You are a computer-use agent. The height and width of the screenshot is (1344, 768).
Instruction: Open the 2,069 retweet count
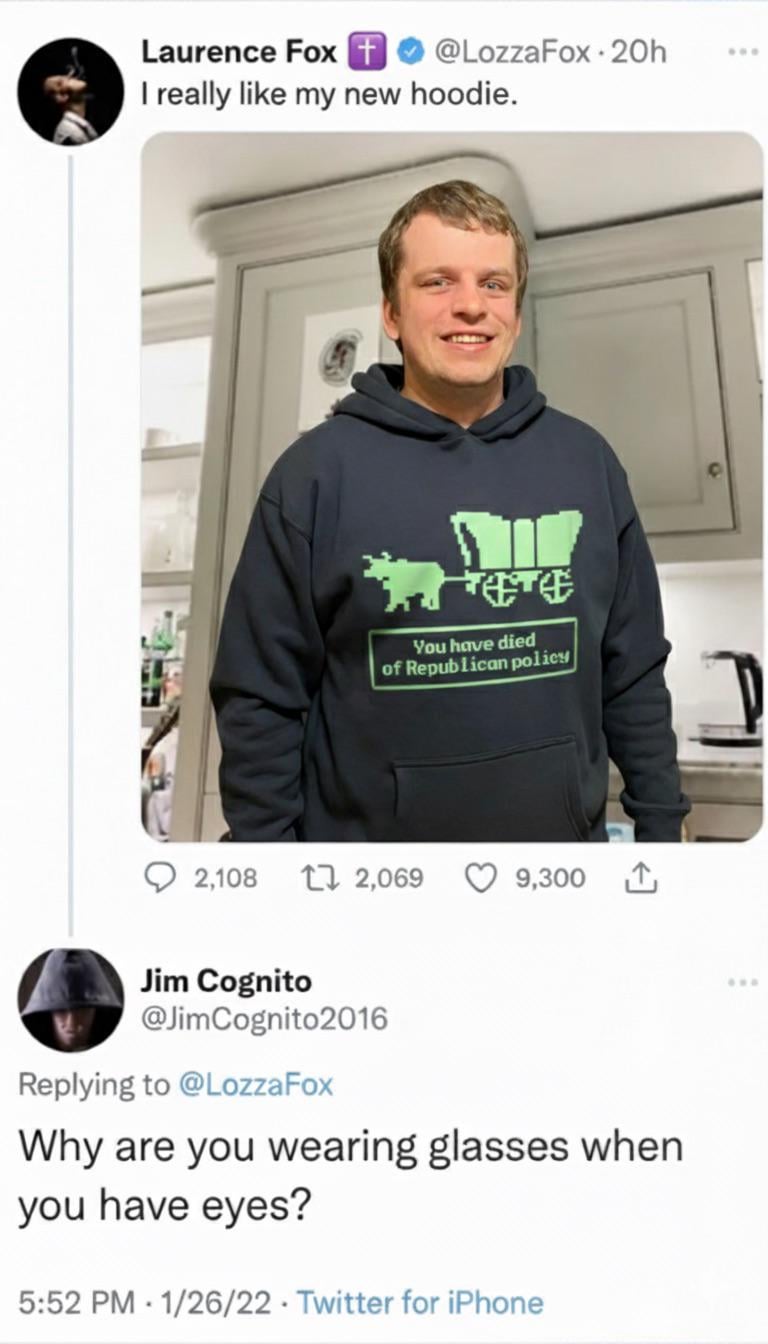pos(389,878)
